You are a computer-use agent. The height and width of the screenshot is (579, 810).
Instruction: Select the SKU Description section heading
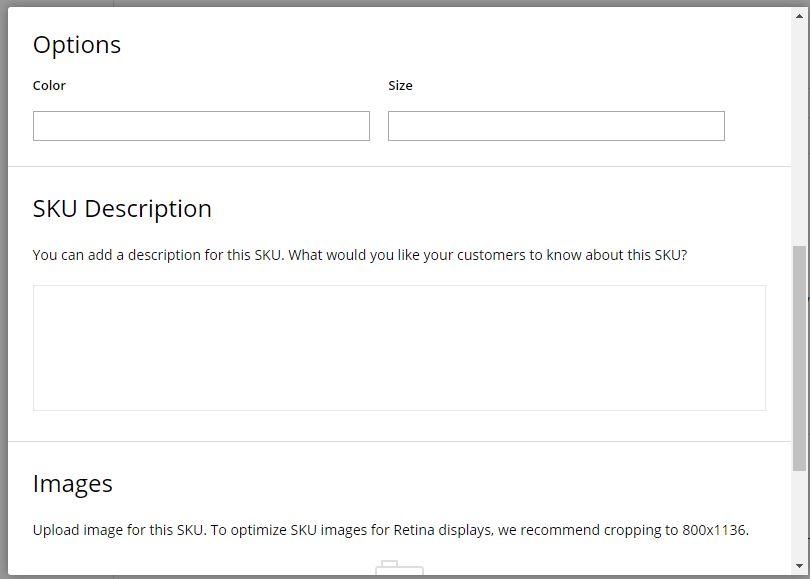[122, 209]
